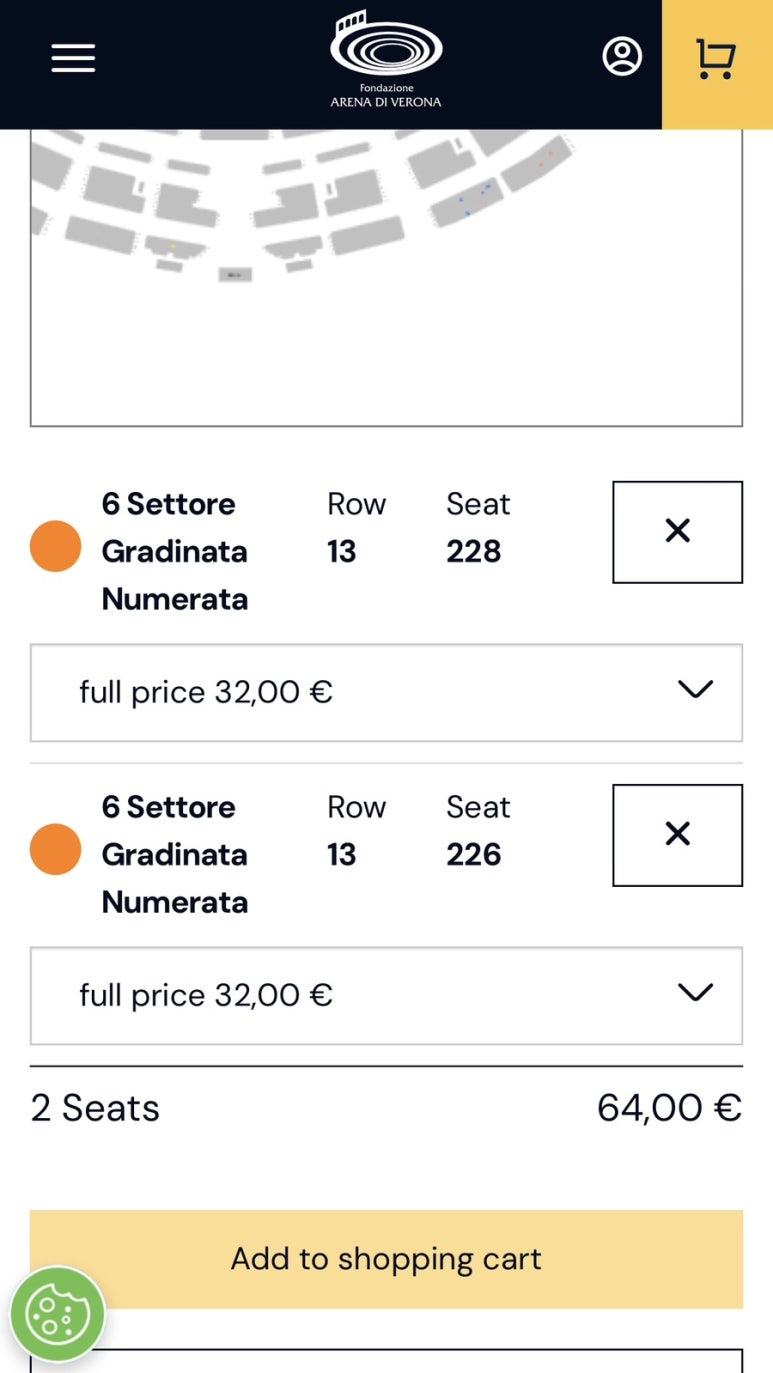Viewport: 773px width, 1373px height.
Task: Open cookie preferences icon
Action: [x=58, y=1314]
